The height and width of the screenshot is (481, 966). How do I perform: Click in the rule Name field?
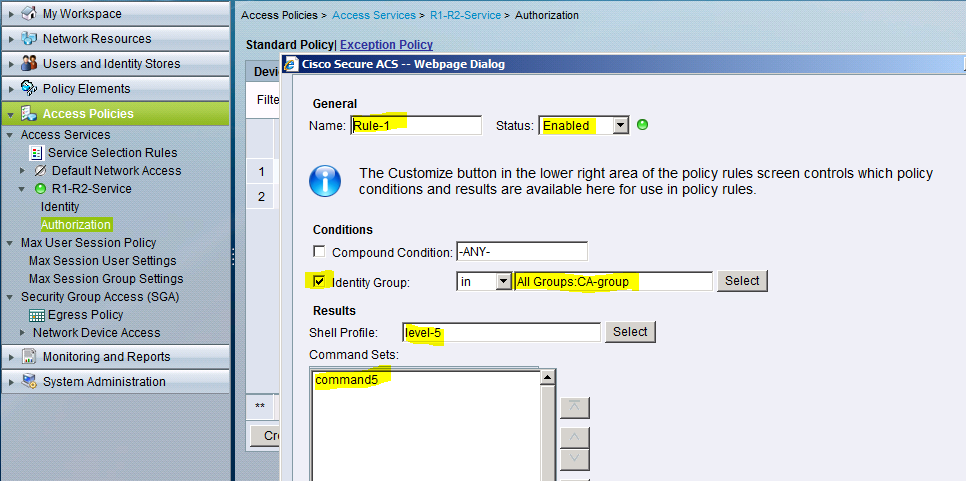click(x=416, y=126)
